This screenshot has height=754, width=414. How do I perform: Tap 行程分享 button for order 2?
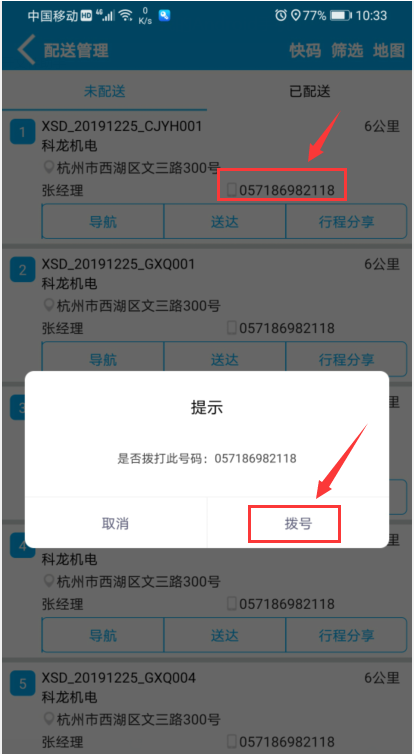(346, 359)
